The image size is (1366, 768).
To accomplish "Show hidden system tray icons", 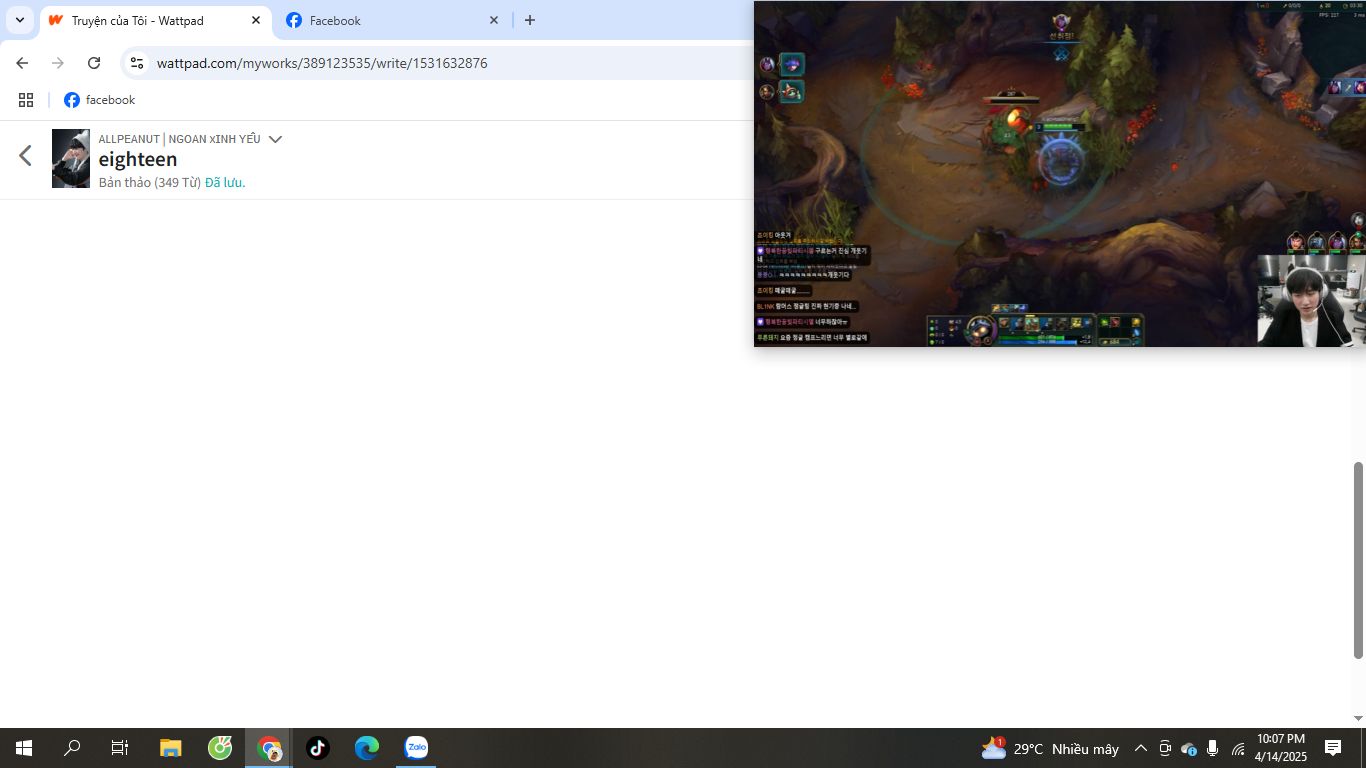I will coord(1140,748).
